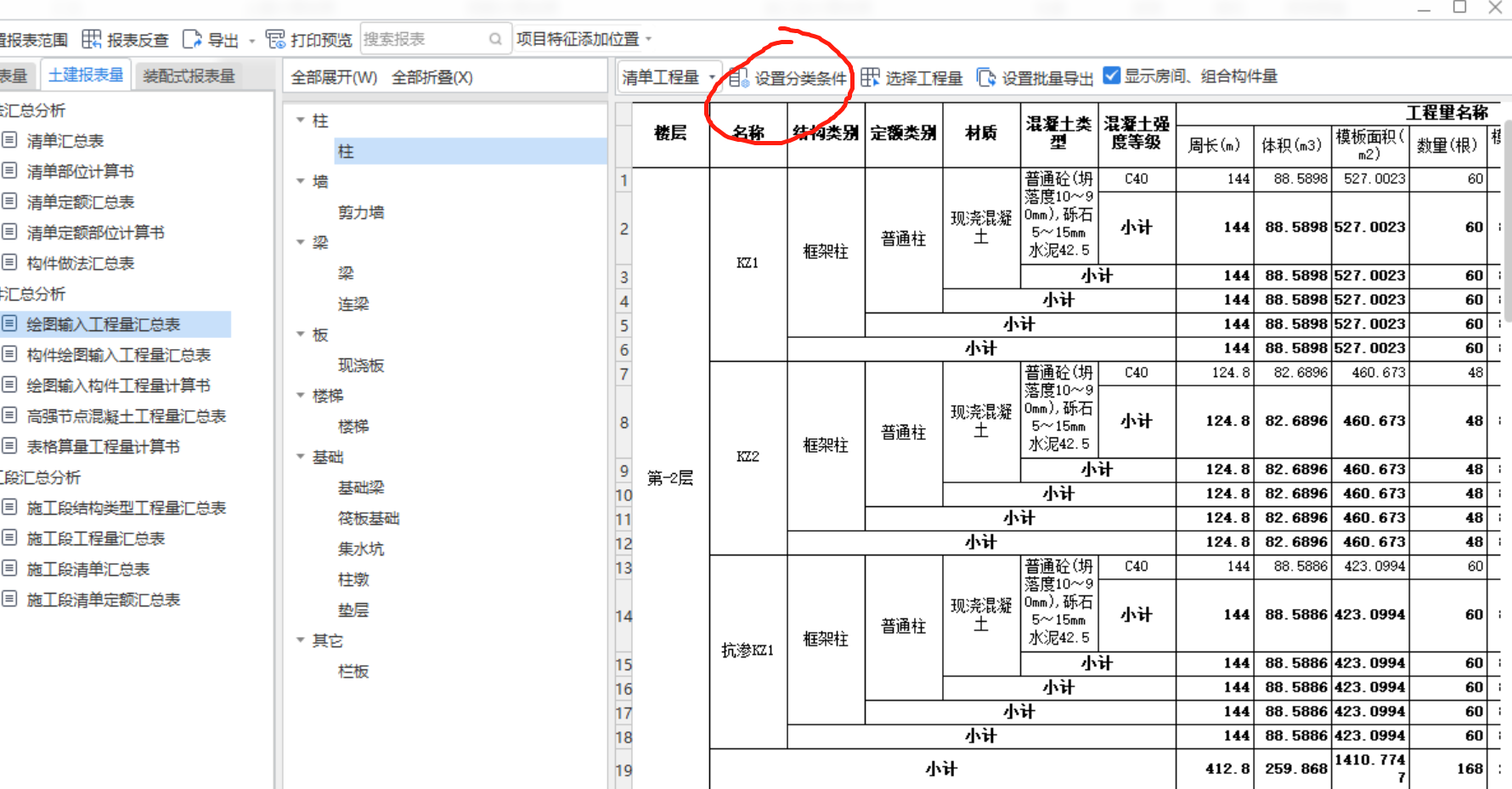Click the 导出 export icon

point(193,39)
